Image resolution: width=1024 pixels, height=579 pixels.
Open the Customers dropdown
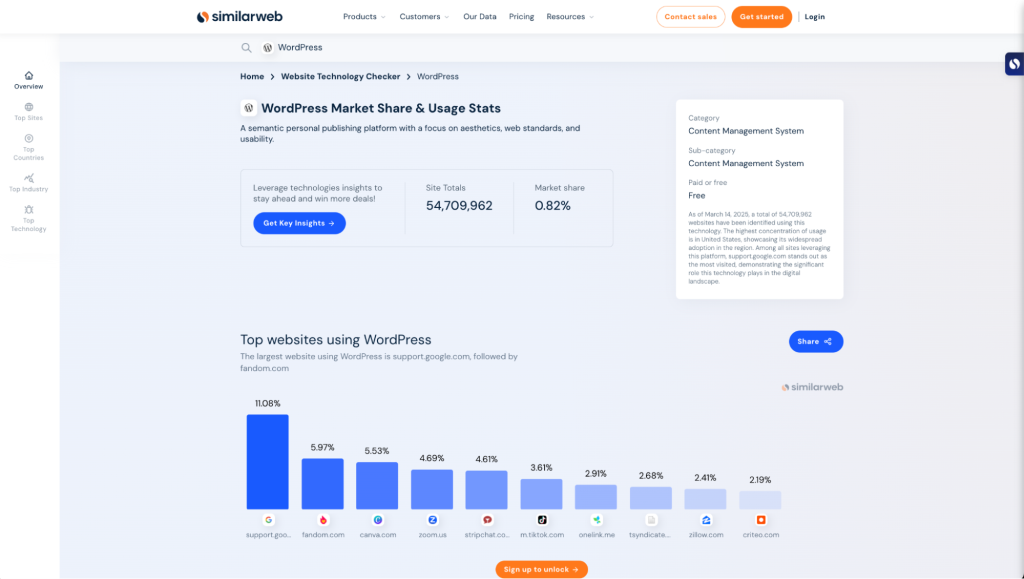(x=421, y=16)
